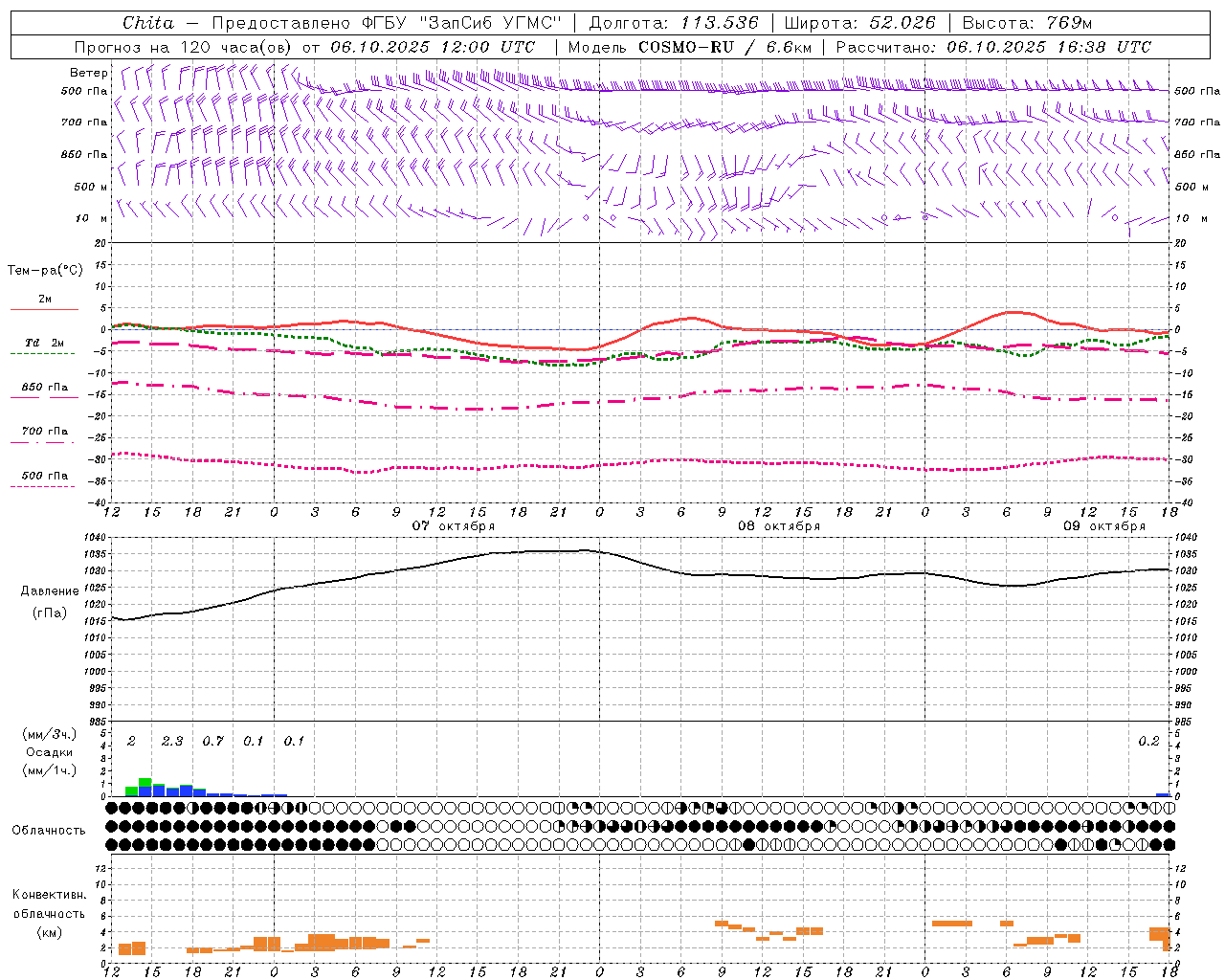The image size is (1225, 980).
Task: Click the "07 октября" date label
Action: [454, 526]
